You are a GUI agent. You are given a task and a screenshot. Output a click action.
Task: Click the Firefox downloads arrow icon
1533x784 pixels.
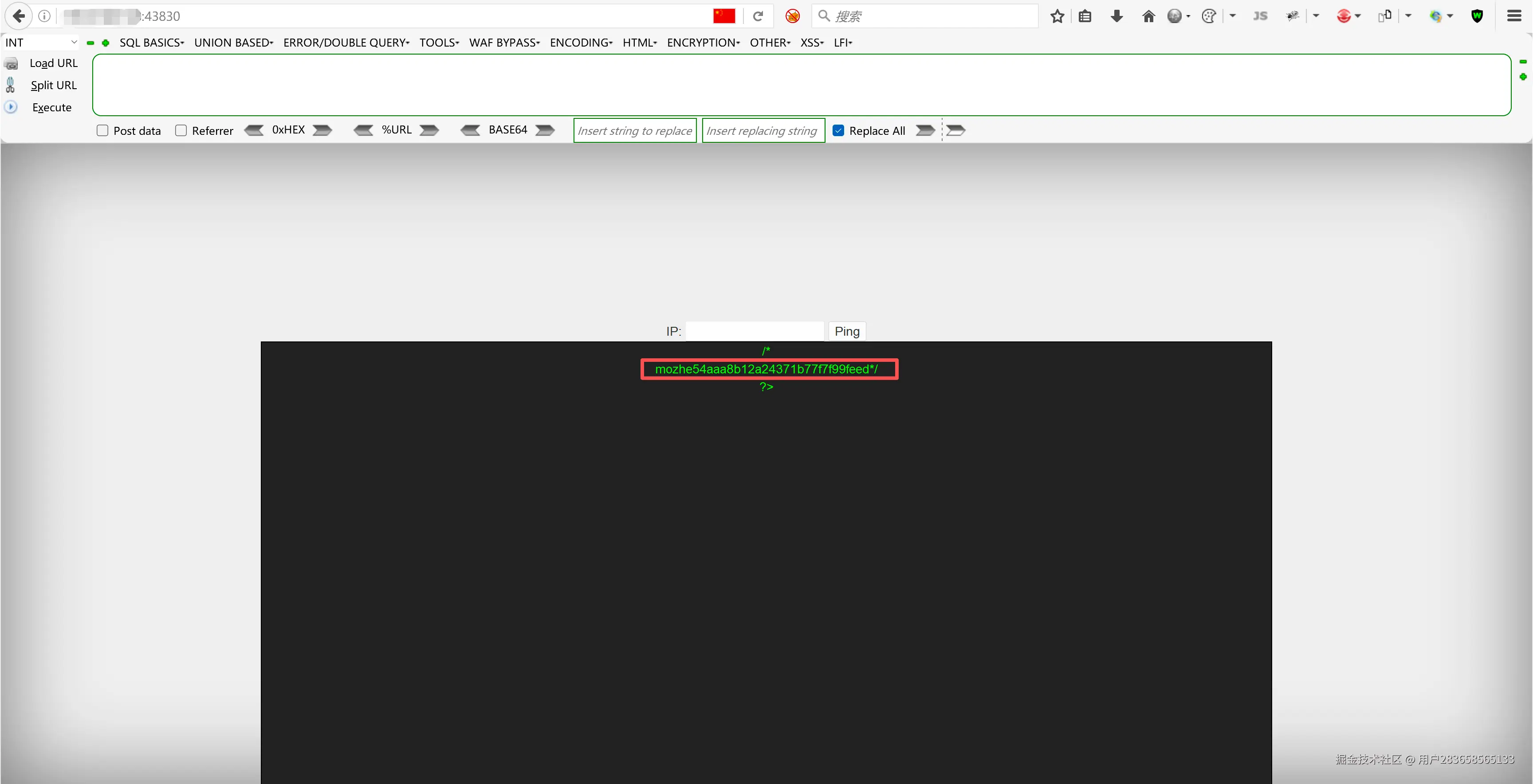(x=1116, y=16)
